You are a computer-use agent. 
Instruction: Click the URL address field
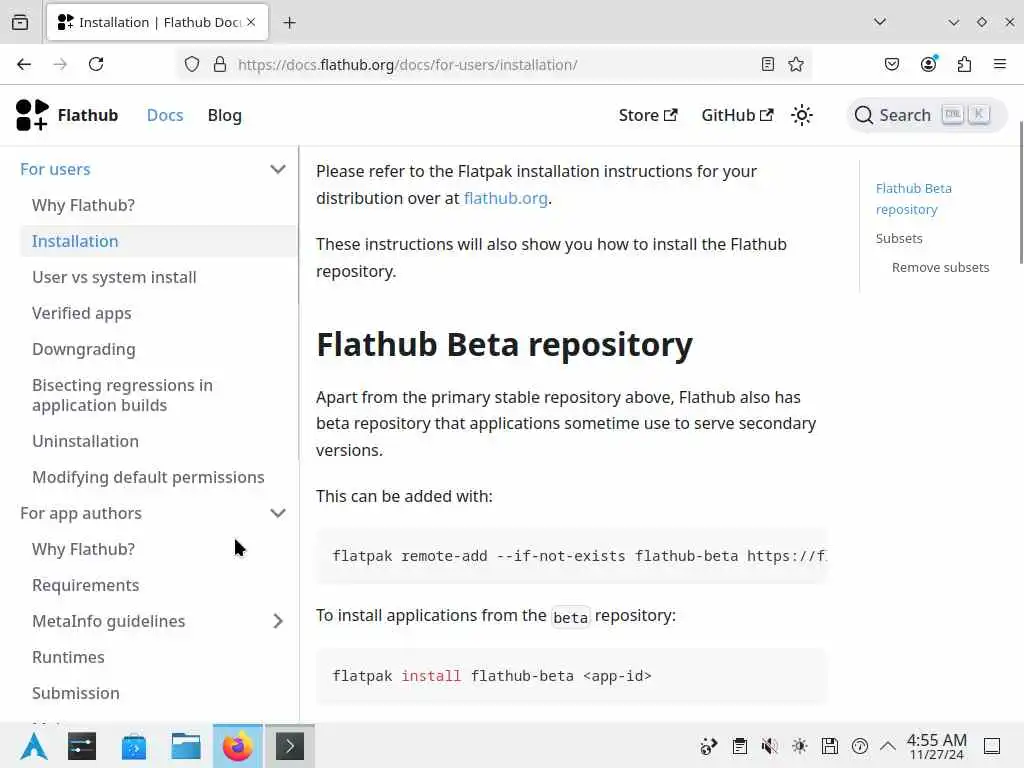pyautogui.click(x=493, y=65)
